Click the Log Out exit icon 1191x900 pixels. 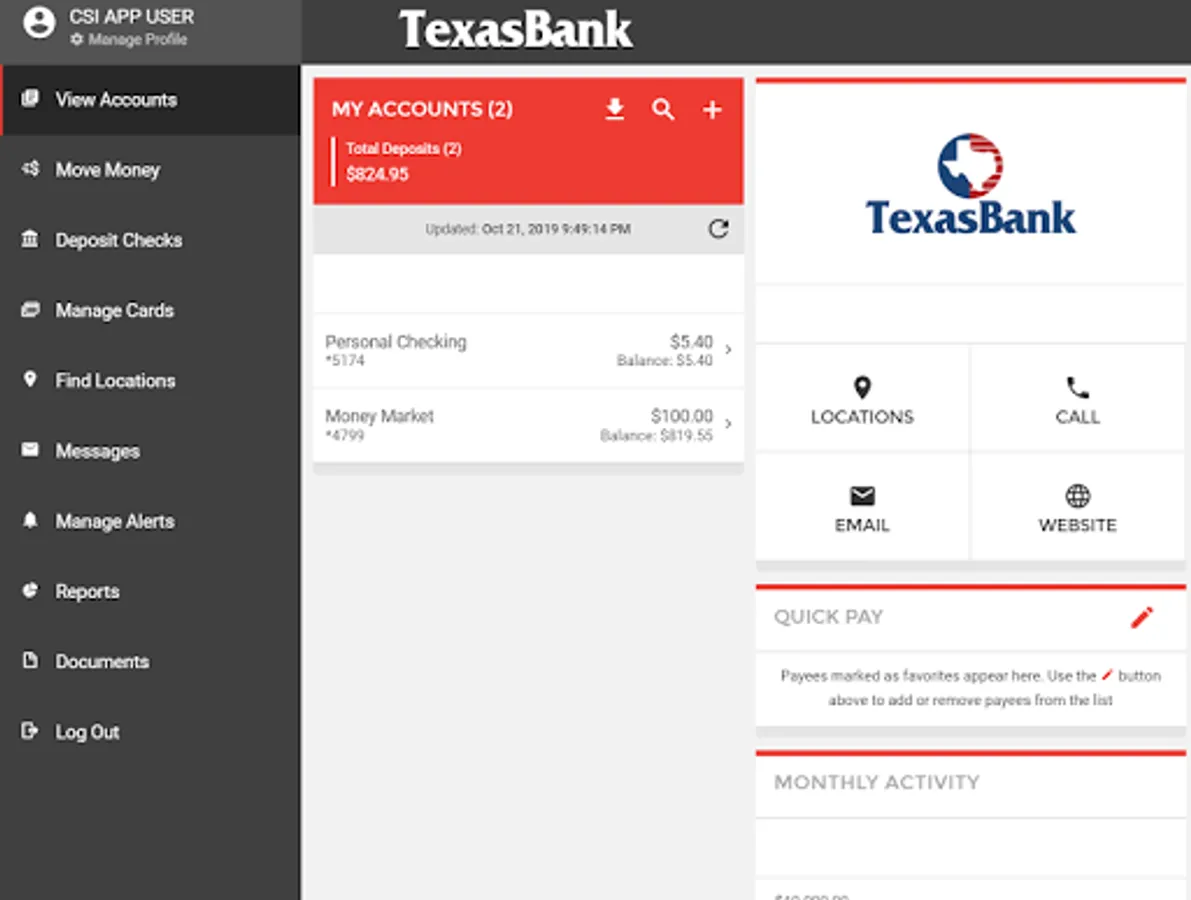click(30, 731)
